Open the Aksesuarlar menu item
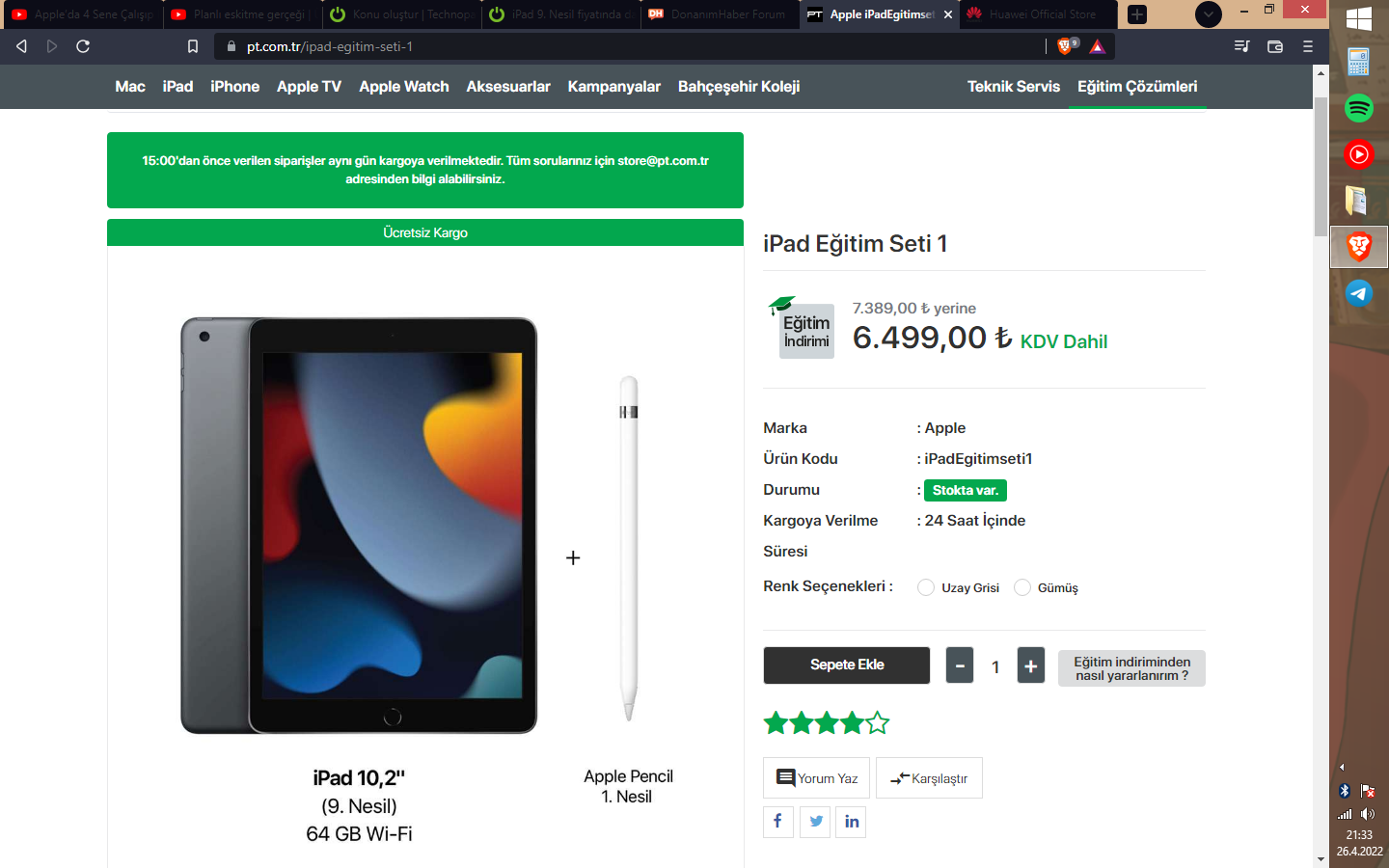This screenshot has width=1389, height=868. pos(508,87)
